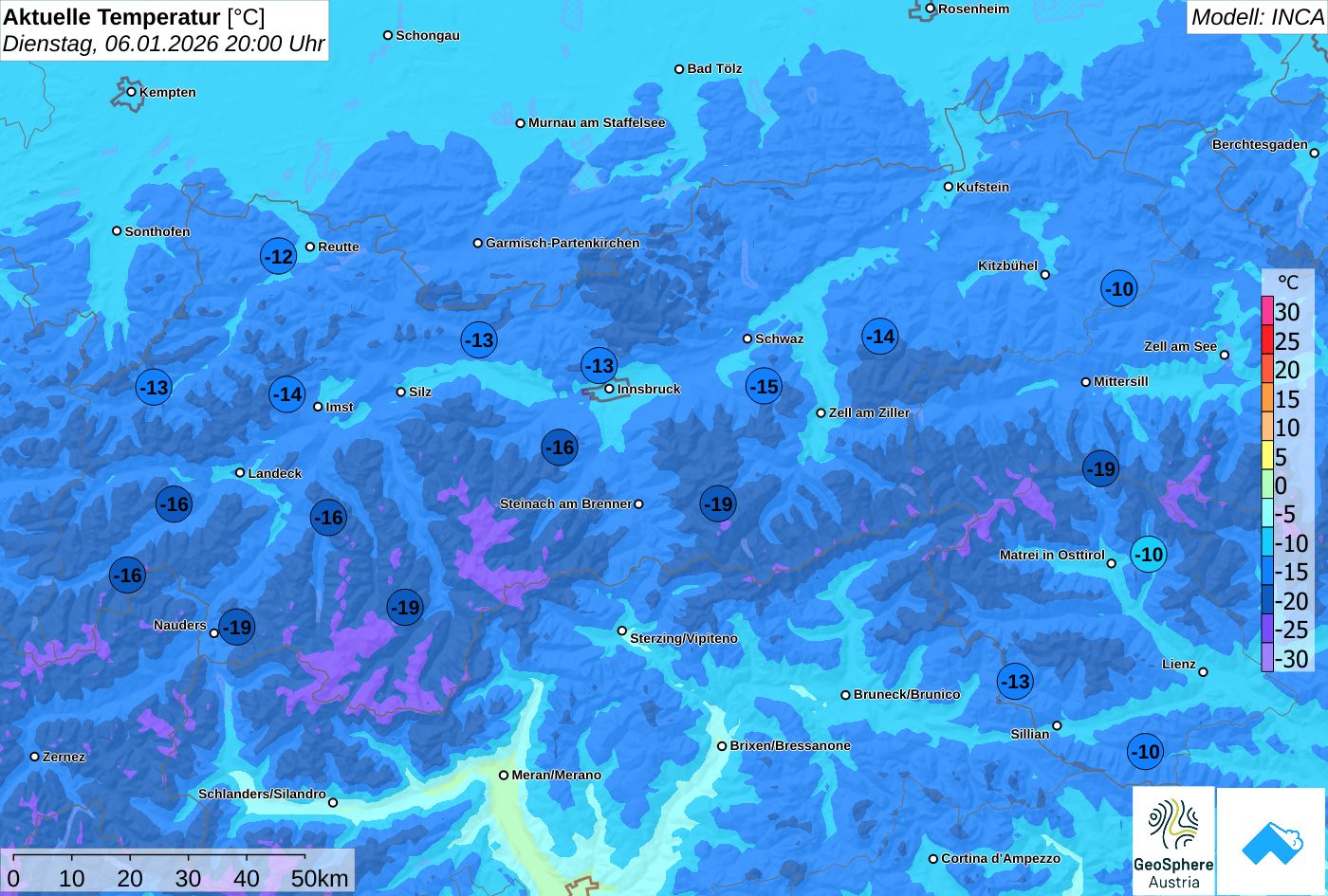Click the Meran/Merano location dot
Viewport: 1328px width, 896px height.
point(504,775)
